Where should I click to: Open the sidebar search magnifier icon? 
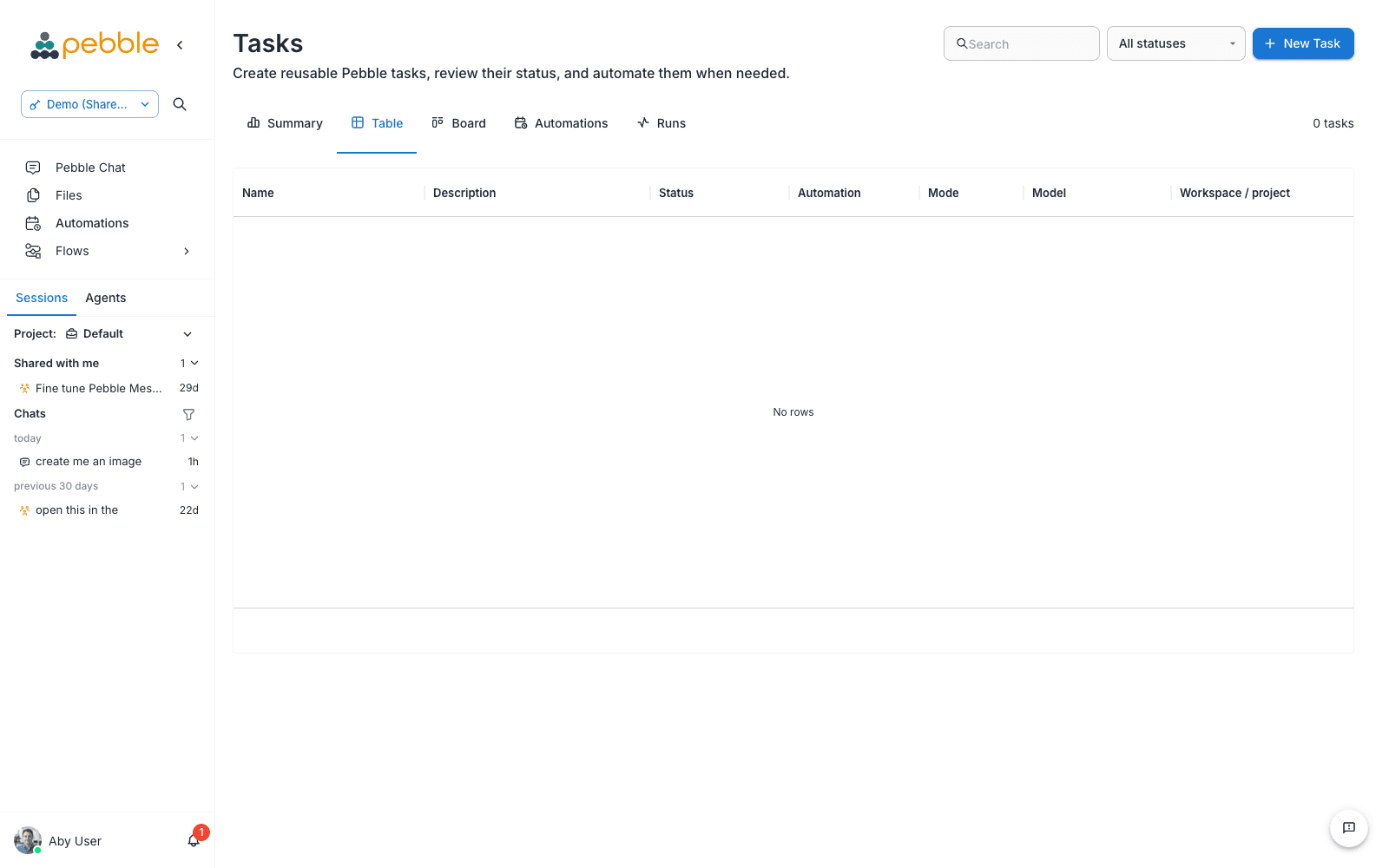(180, 104)
